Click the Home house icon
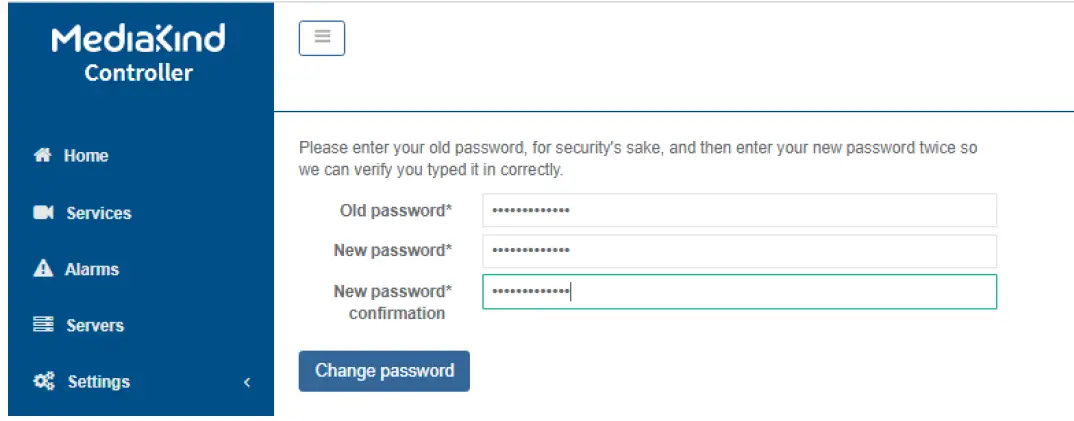 tap(42, 156)
